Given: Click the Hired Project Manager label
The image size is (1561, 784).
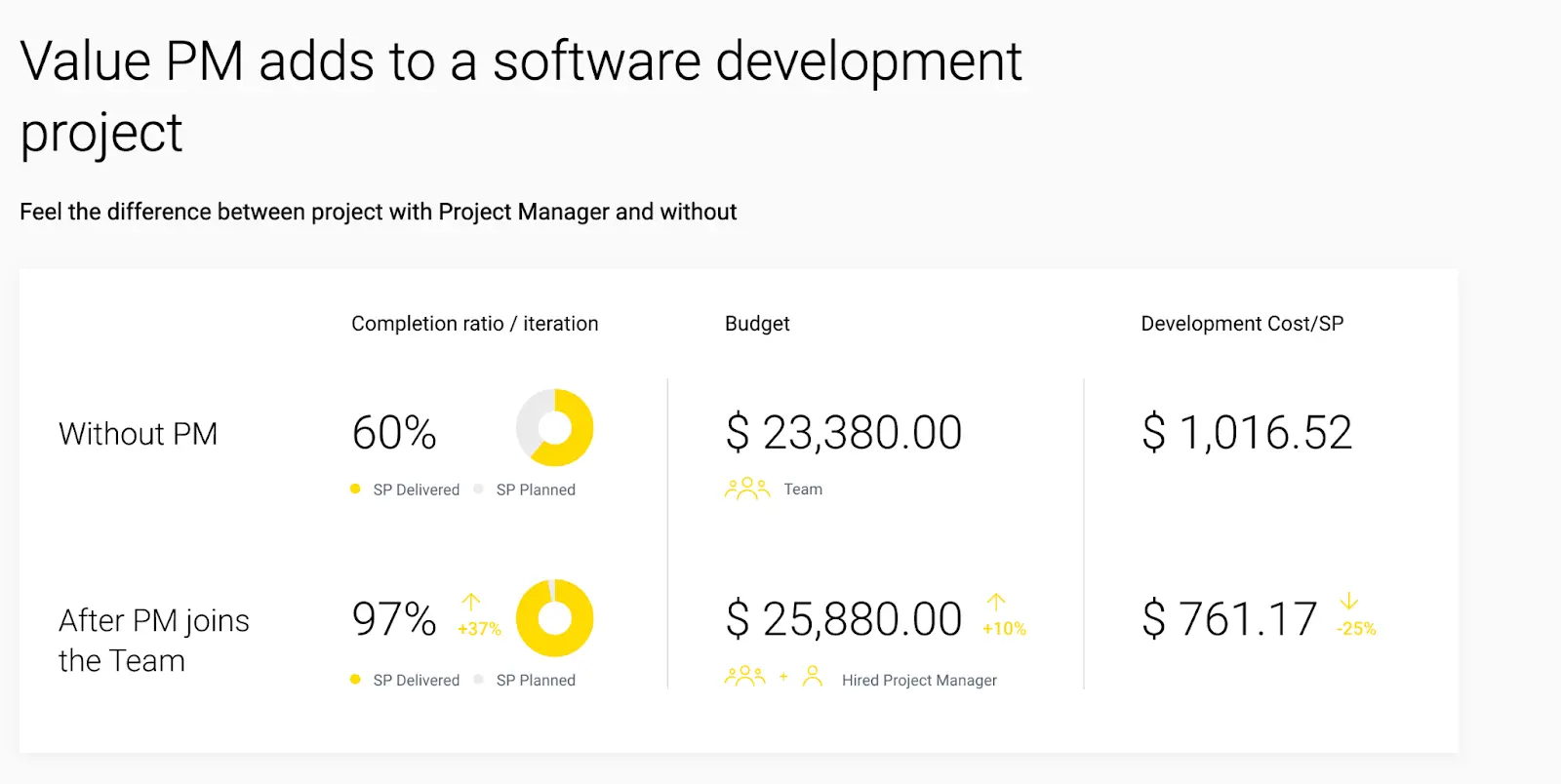Looking at the screenshot, I should point(919,681).
